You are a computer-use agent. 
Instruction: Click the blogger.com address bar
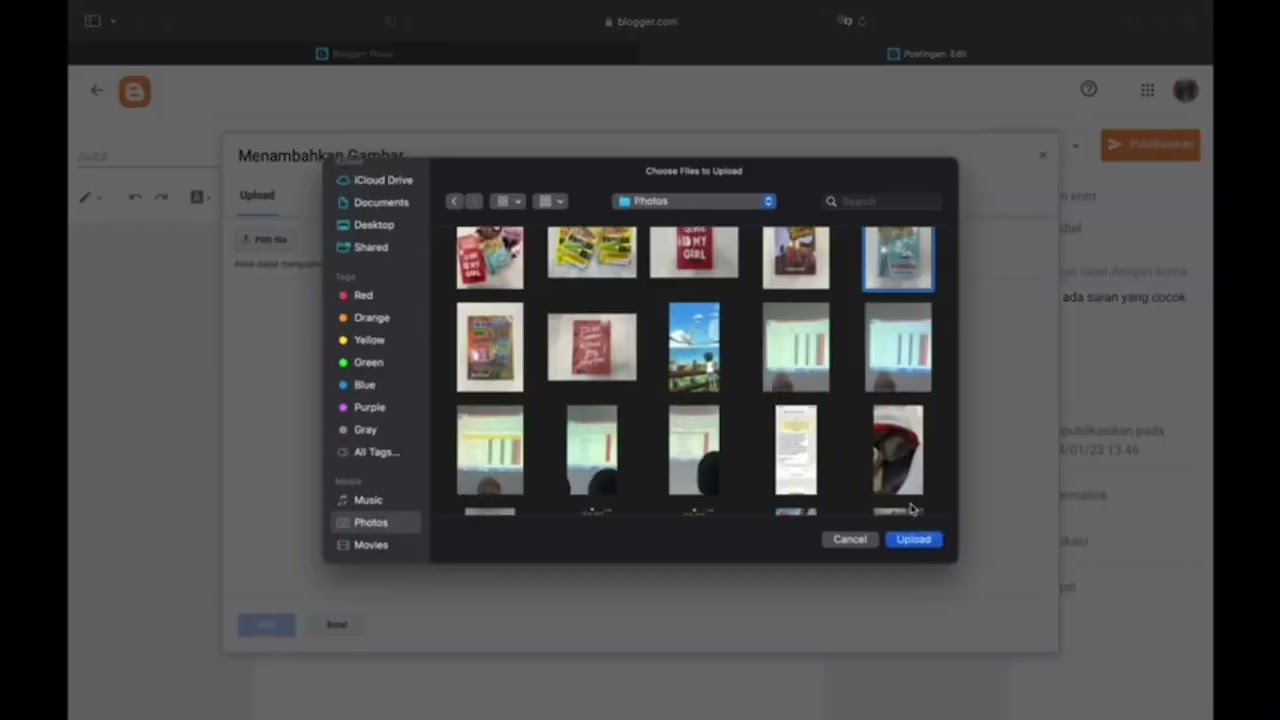(x=641, y=21)
